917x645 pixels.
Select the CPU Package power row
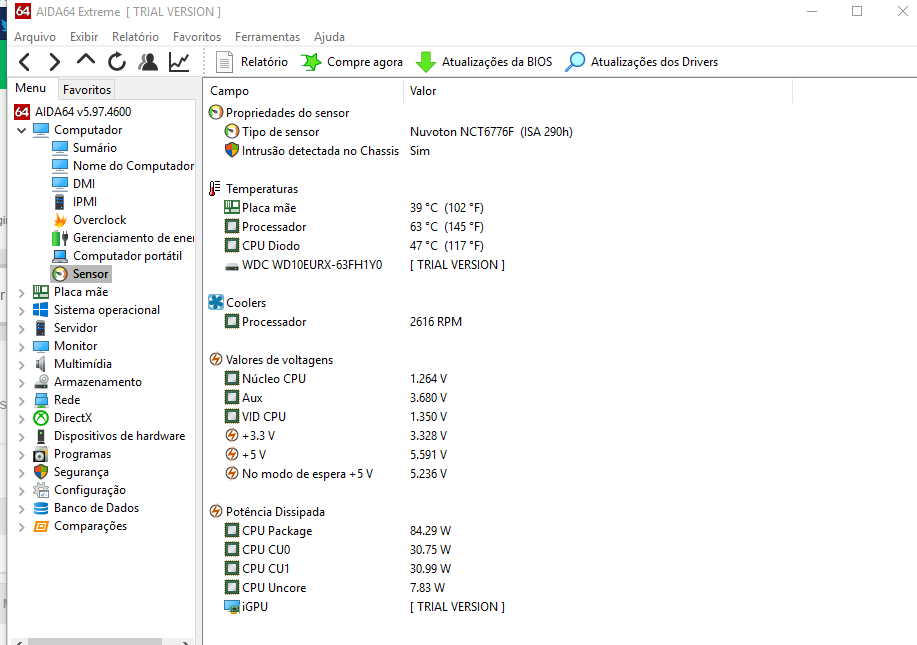tap(337, 531)
